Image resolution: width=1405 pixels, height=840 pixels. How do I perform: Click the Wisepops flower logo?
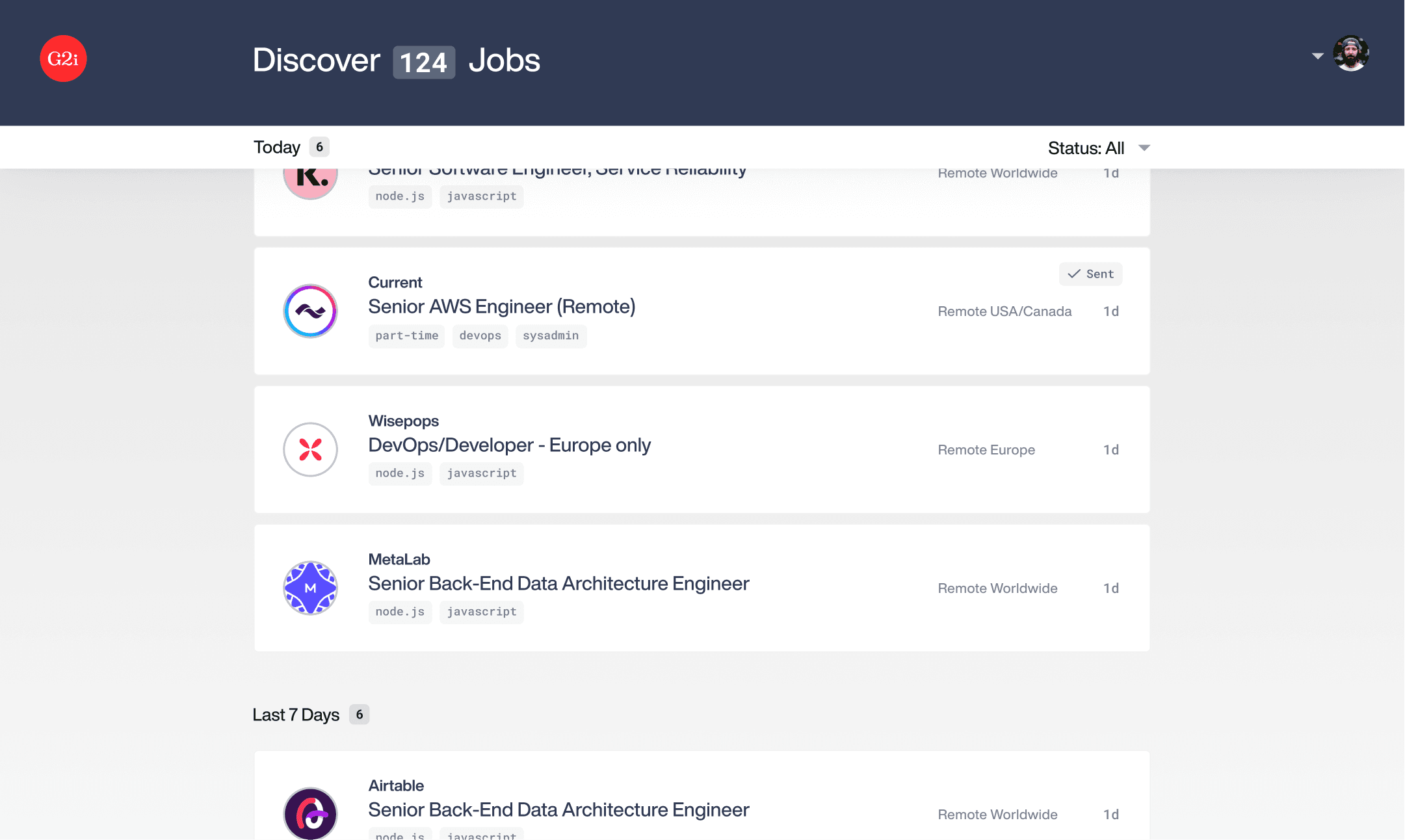(310, 449)
